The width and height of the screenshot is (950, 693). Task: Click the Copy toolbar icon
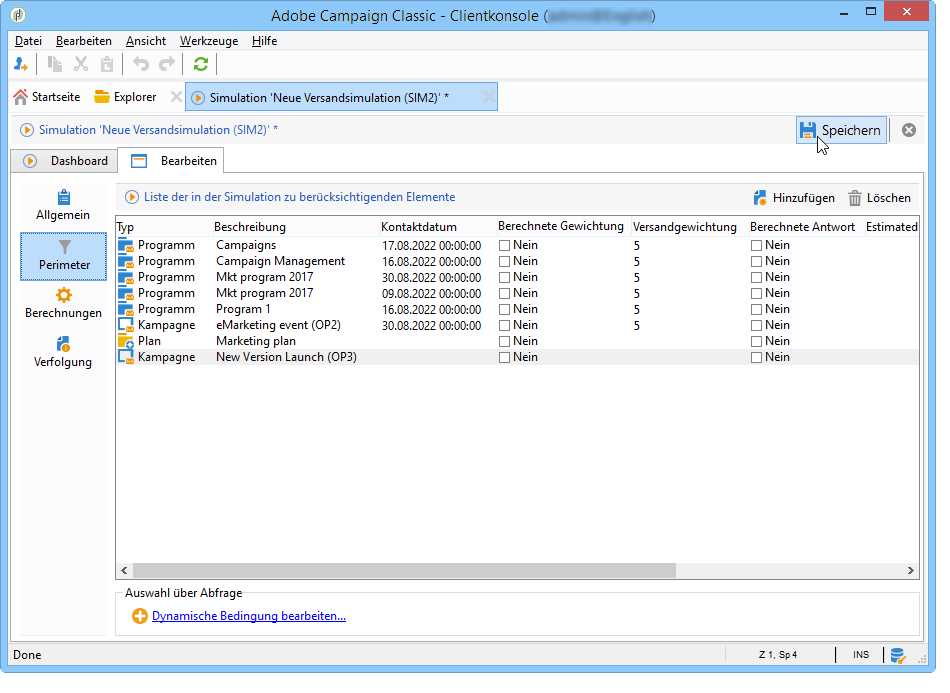click(55, 64)
